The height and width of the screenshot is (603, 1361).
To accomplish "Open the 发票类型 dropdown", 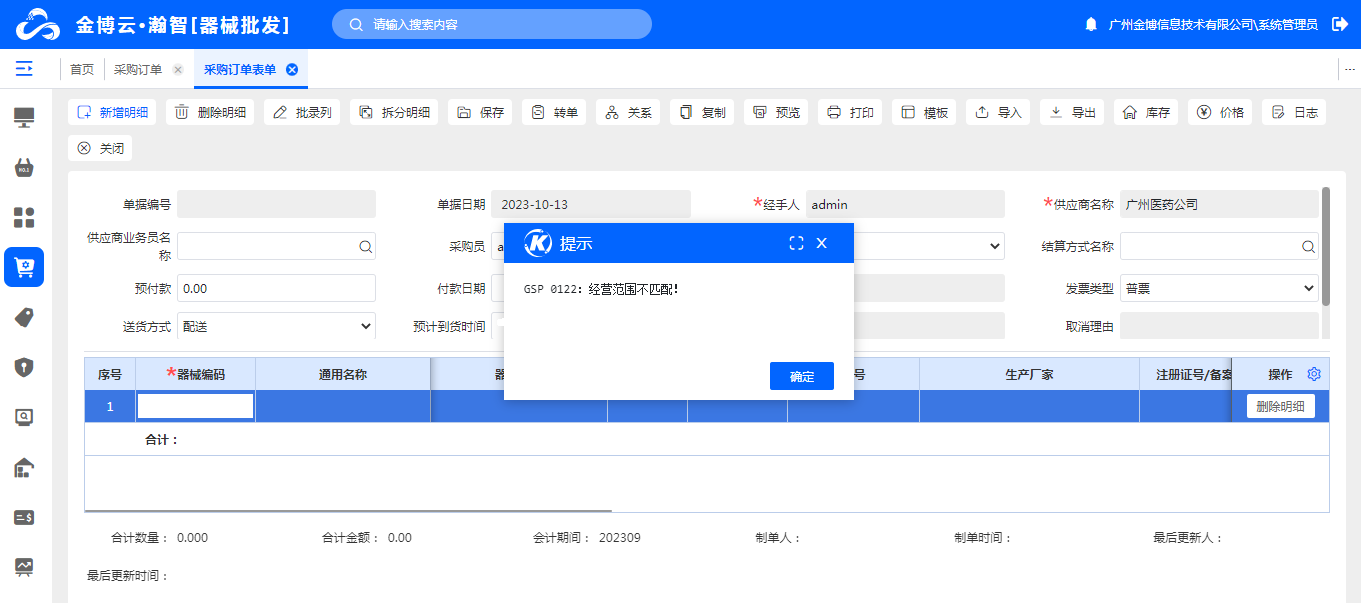I will pyautogui.click(x=1218, y=288).
